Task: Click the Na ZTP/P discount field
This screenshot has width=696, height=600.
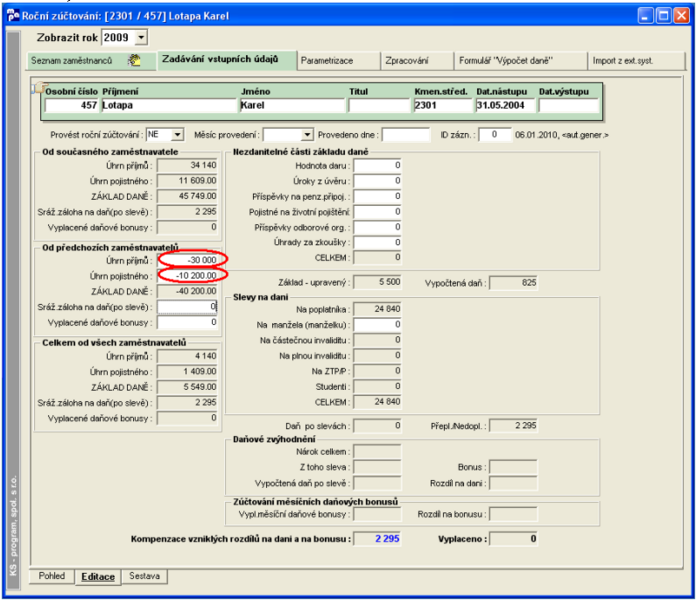Action: click(377, 371)
